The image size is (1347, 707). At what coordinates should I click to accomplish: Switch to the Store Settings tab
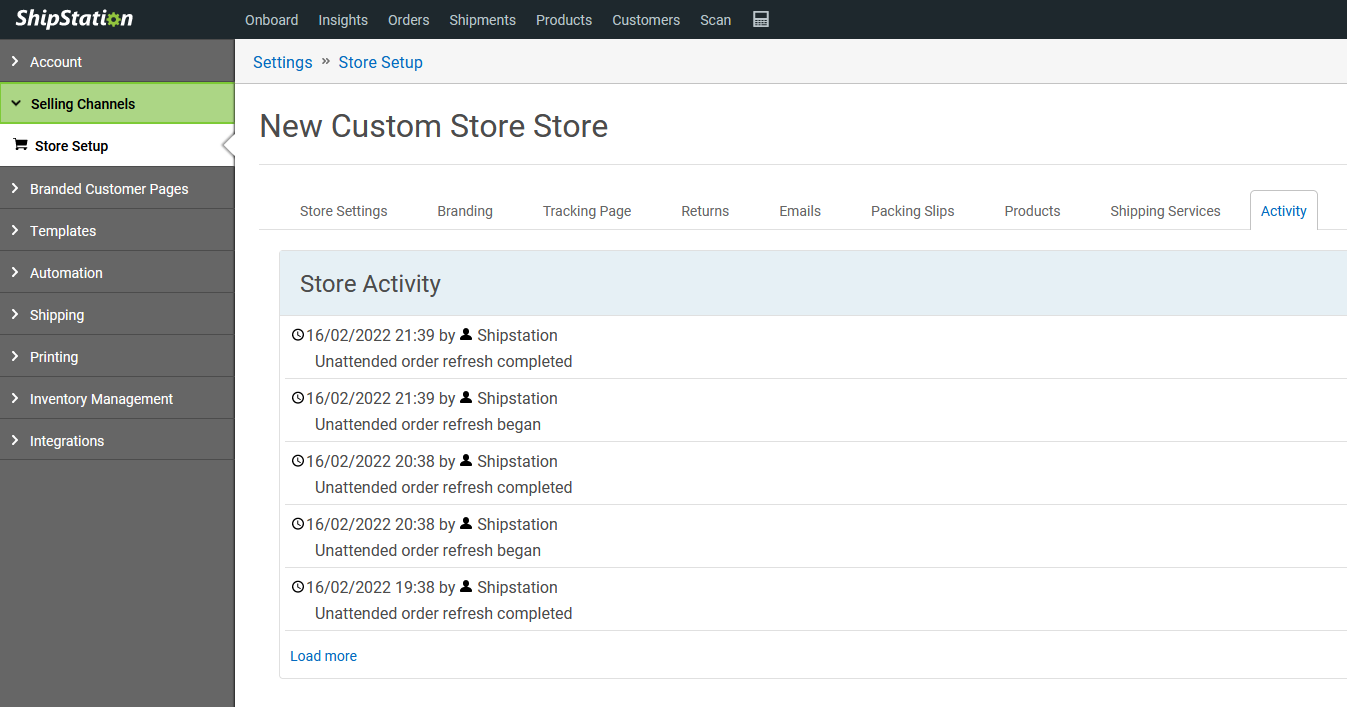pos(343,211)
